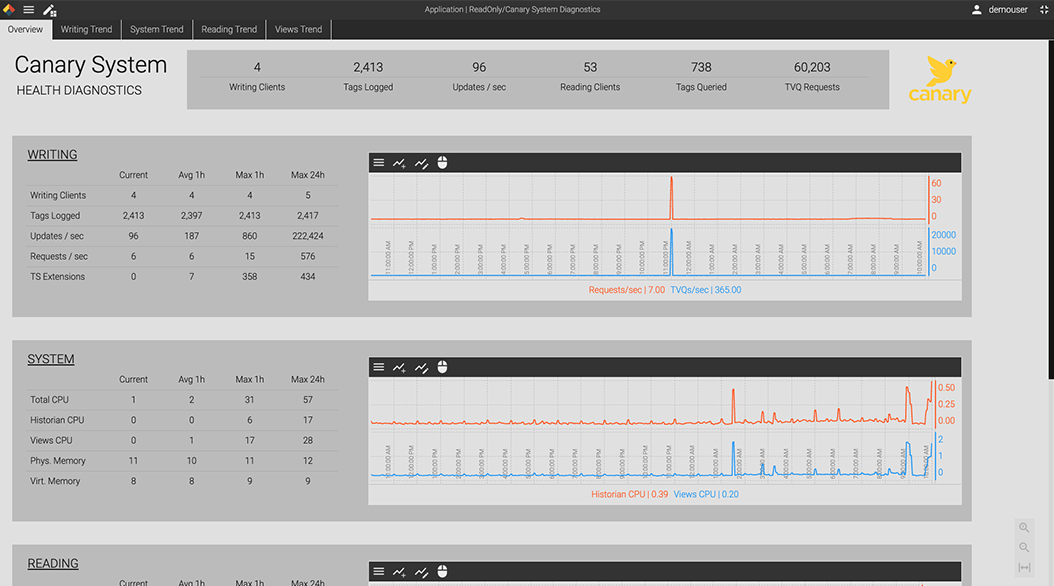Click the fit-to-width icon
This screenshot has height=586, width=1054.
pos(1024,567)
